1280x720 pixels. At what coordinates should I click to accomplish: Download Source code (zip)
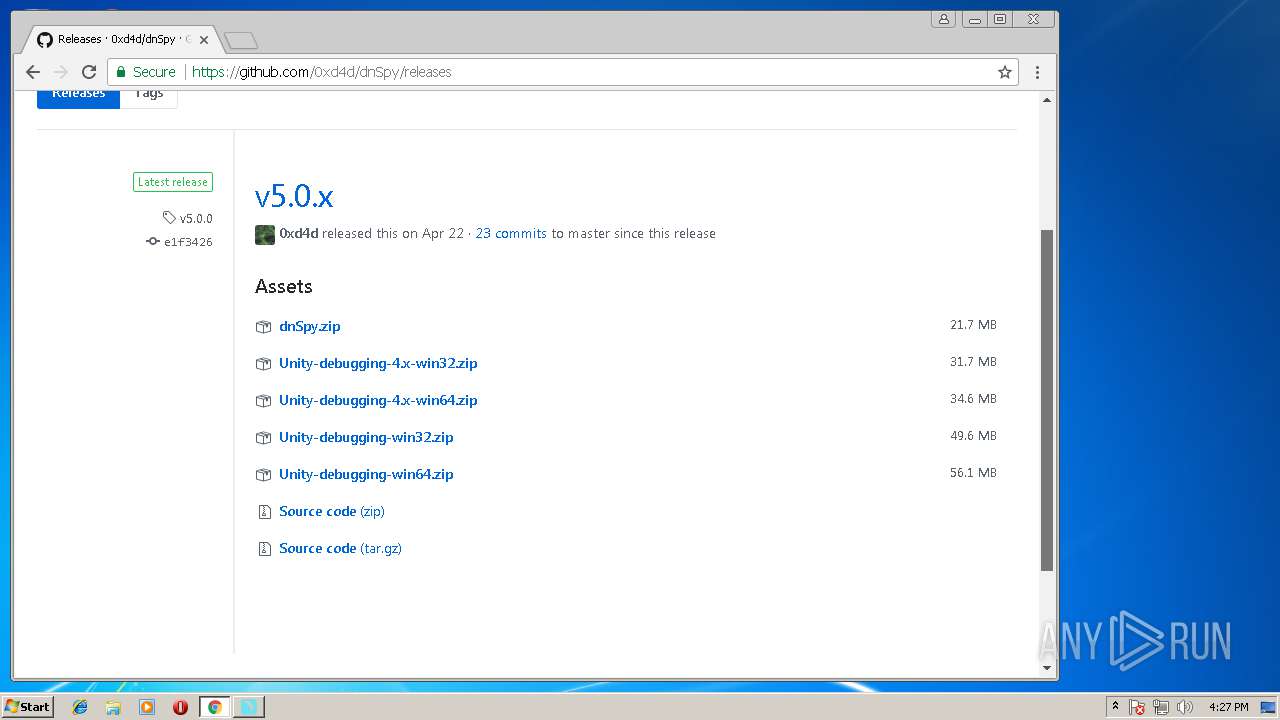(x=332, y=512)
